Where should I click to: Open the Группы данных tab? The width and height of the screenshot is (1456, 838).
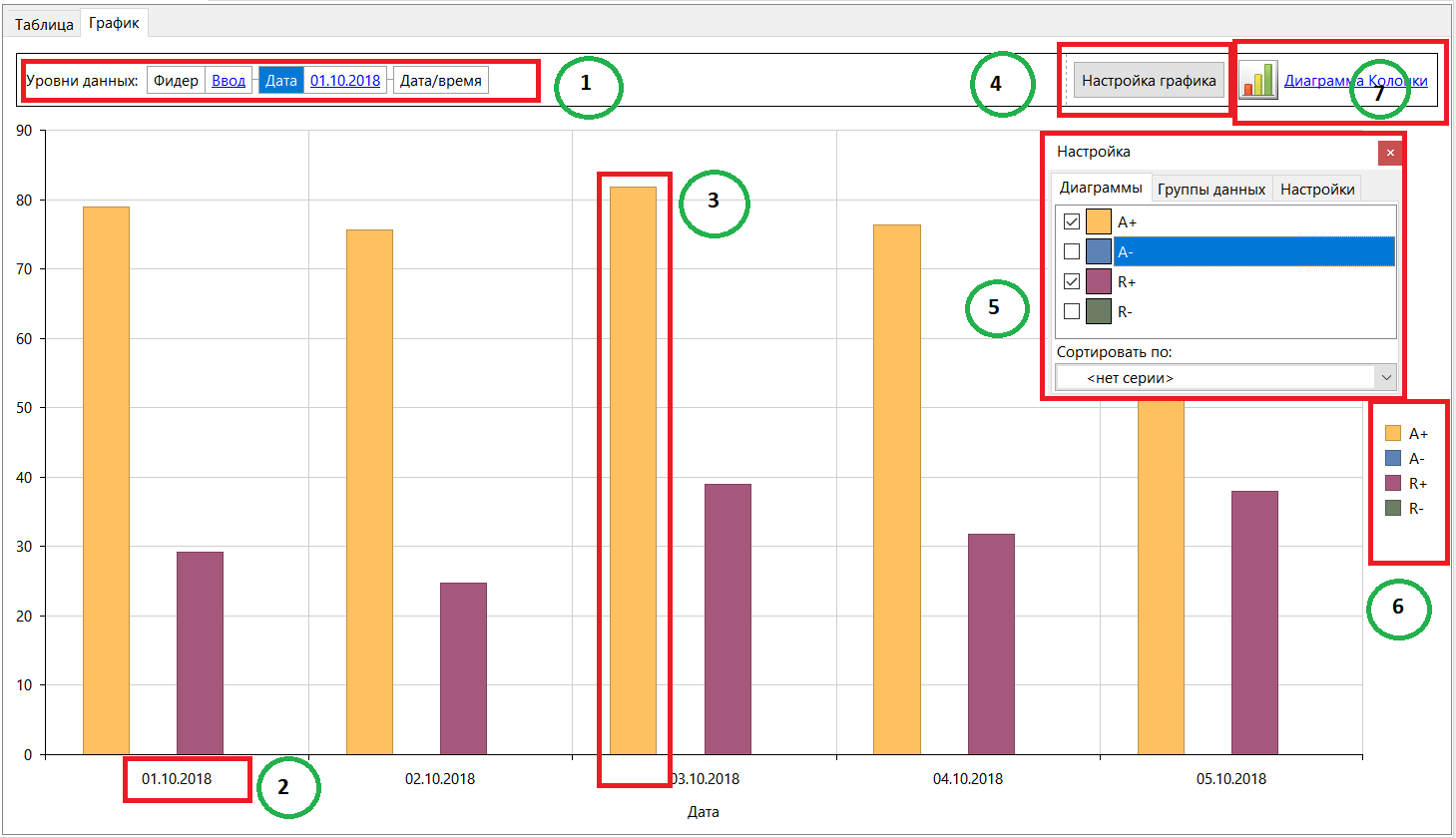point(1212,188)
